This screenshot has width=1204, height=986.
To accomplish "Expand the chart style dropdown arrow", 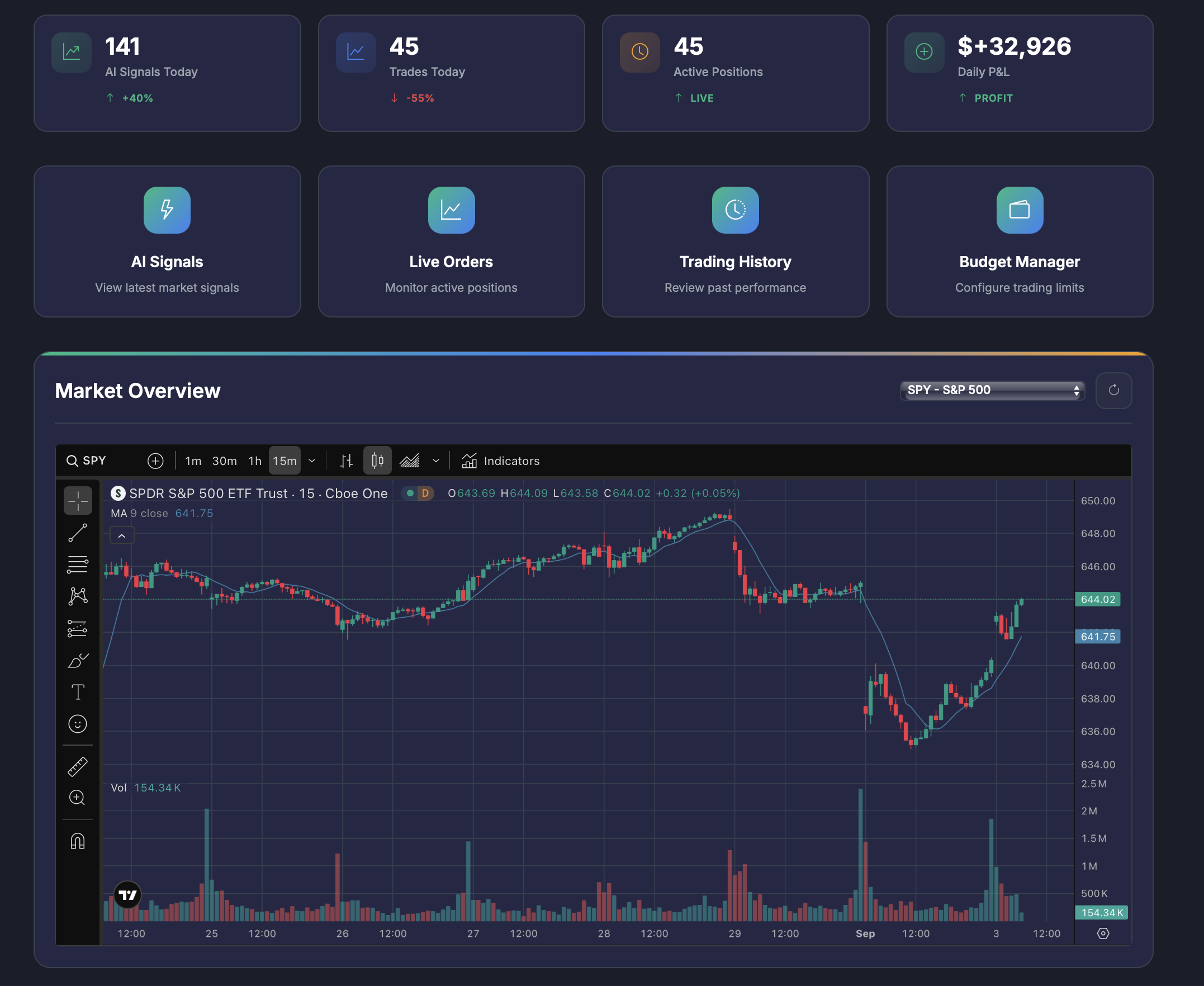I will click(435, 461).
